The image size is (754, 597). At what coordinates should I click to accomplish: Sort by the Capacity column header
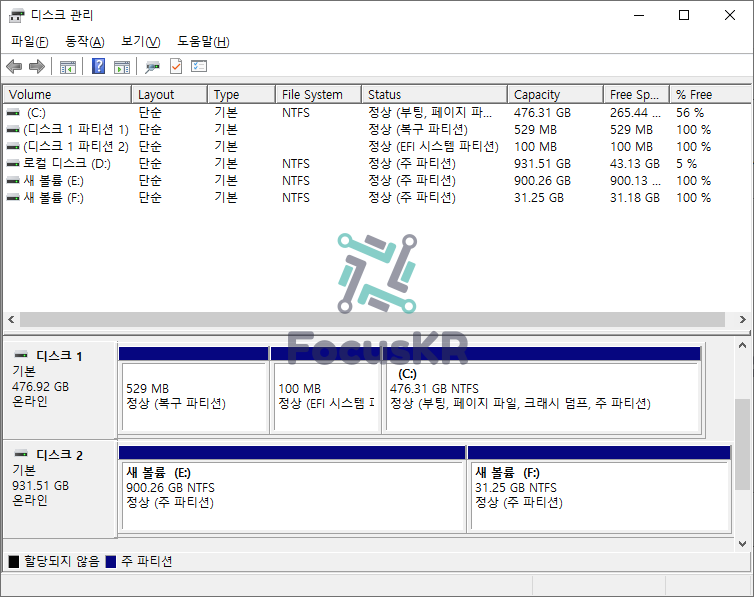(555, 94)
